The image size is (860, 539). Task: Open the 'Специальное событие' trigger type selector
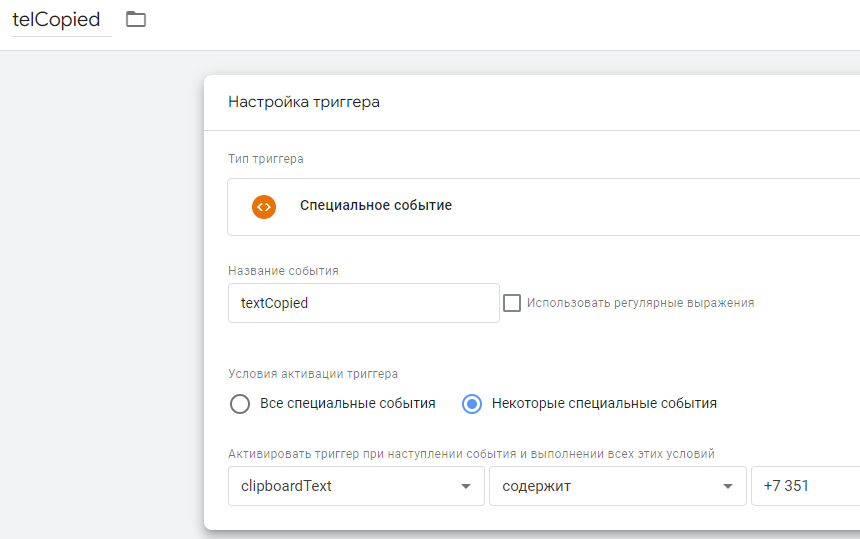coord(540,206)
